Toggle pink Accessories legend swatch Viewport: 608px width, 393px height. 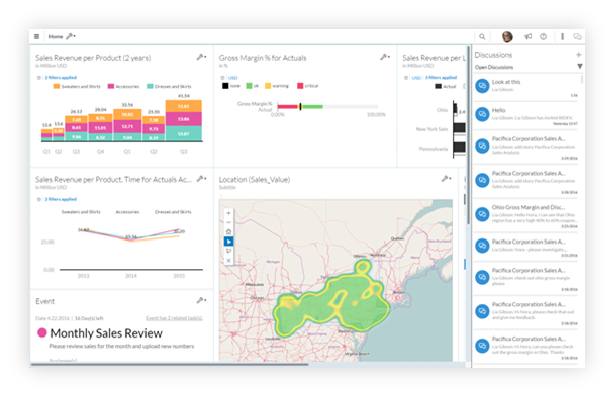[111, 86]
